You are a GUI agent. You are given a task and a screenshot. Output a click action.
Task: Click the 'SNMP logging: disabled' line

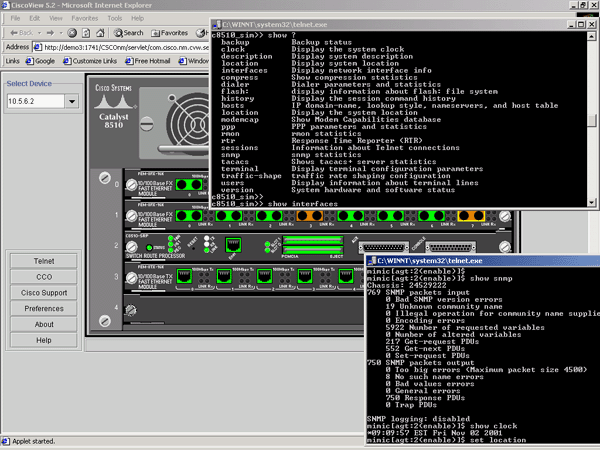click(x=418, y=419)
